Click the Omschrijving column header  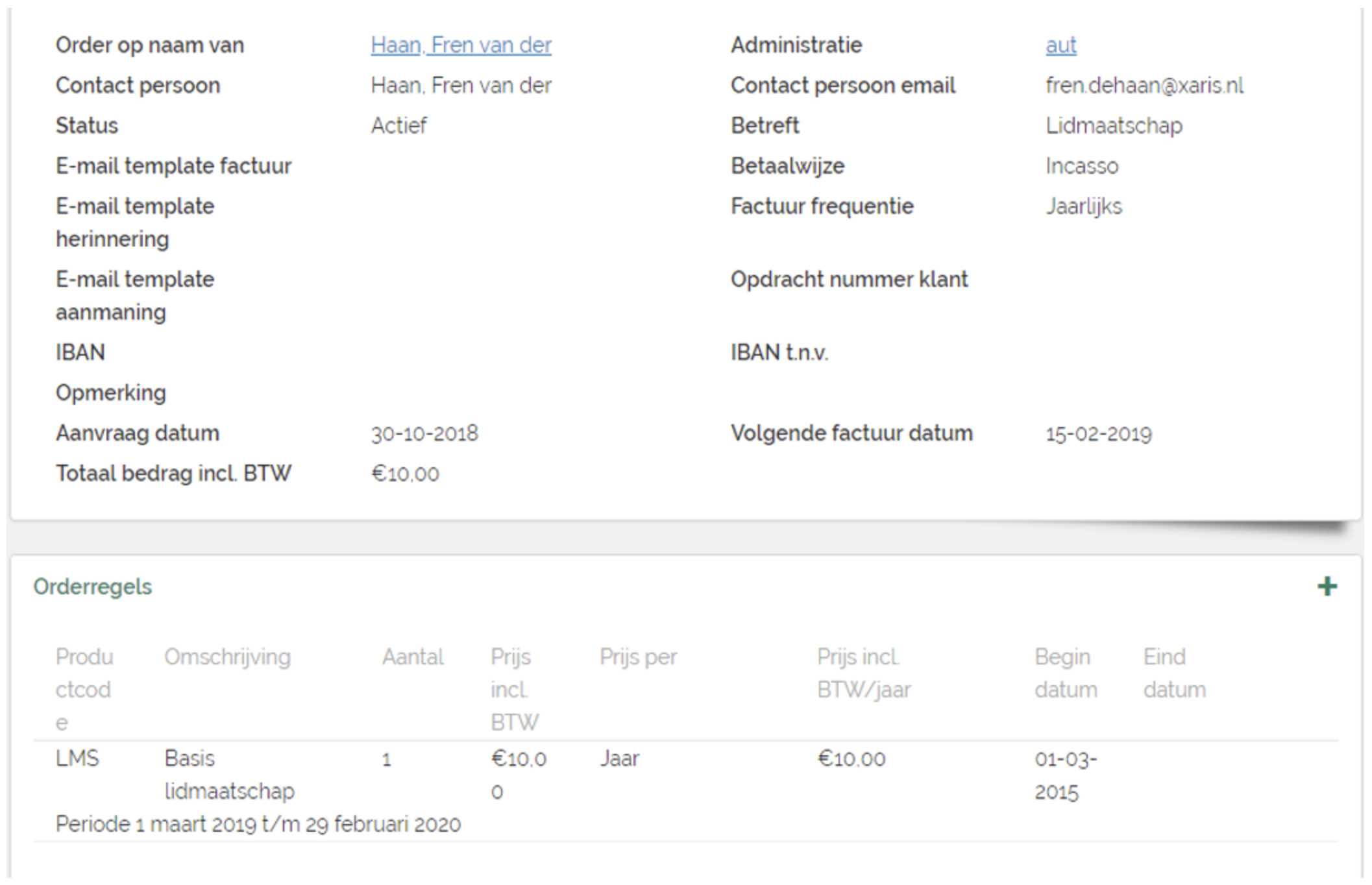[x=227, y=657]
